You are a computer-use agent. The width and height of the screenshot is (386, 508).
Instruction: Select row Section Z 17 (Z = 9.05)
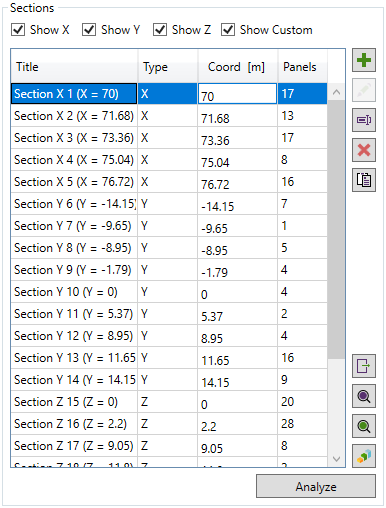coord(169,446)
